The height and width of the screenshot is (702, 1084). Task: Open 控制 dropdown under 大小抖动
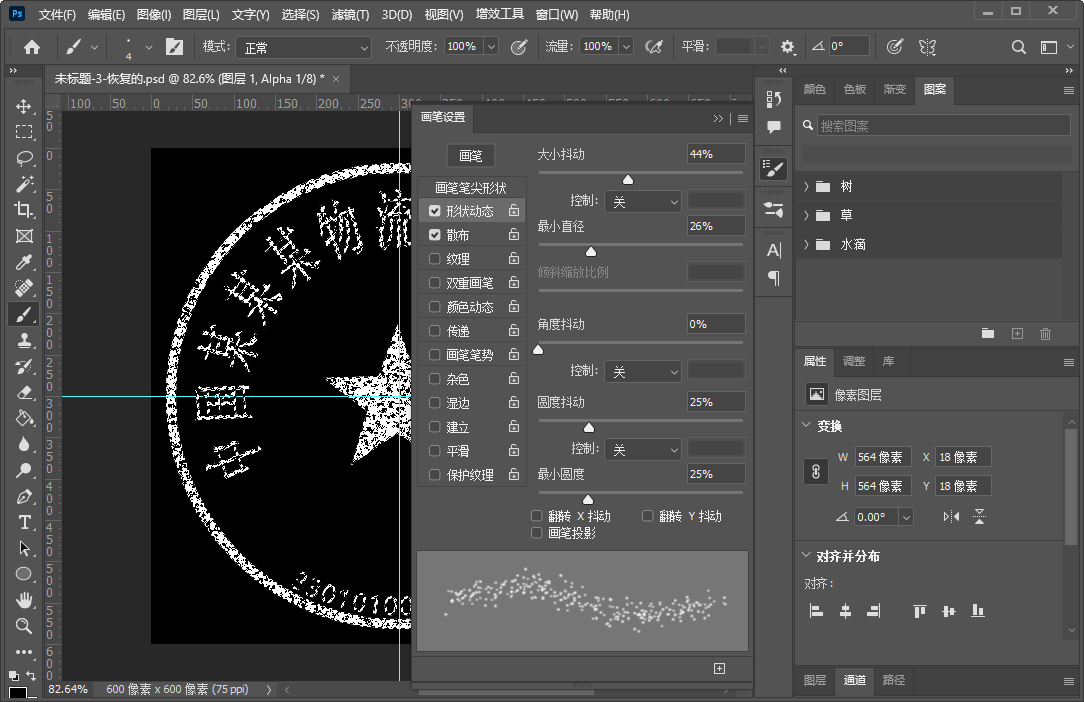point(644,201)
